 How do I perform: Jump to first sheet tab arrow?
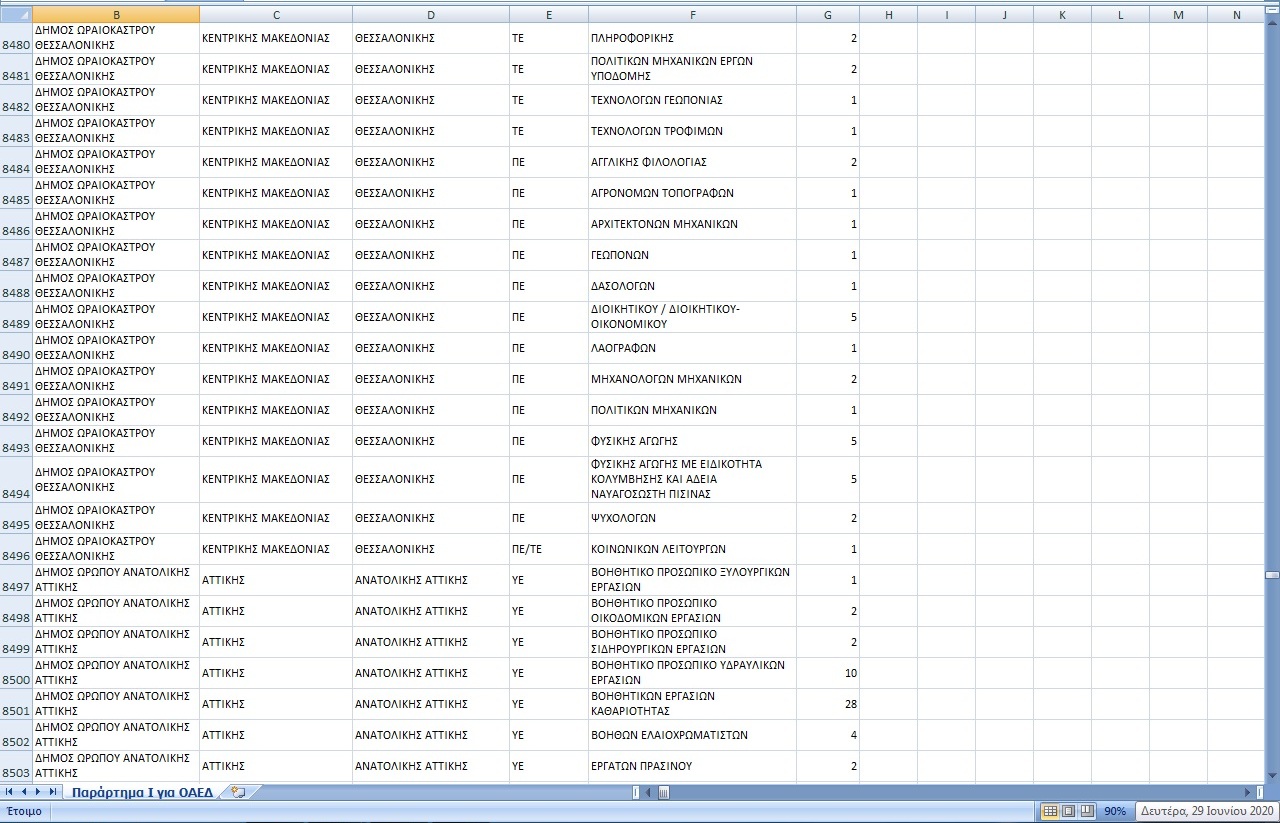(10, 792)
